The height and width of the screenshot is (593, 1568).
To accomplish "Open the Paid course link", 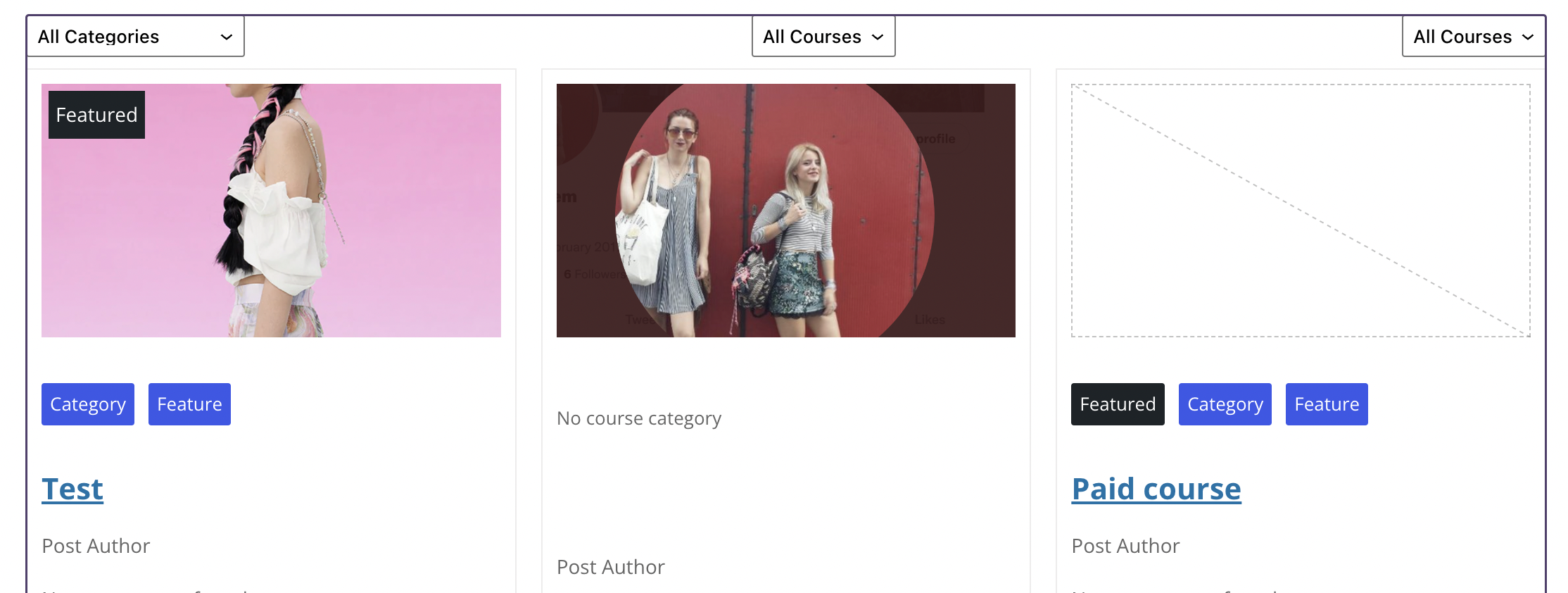I will point(1156,489).
